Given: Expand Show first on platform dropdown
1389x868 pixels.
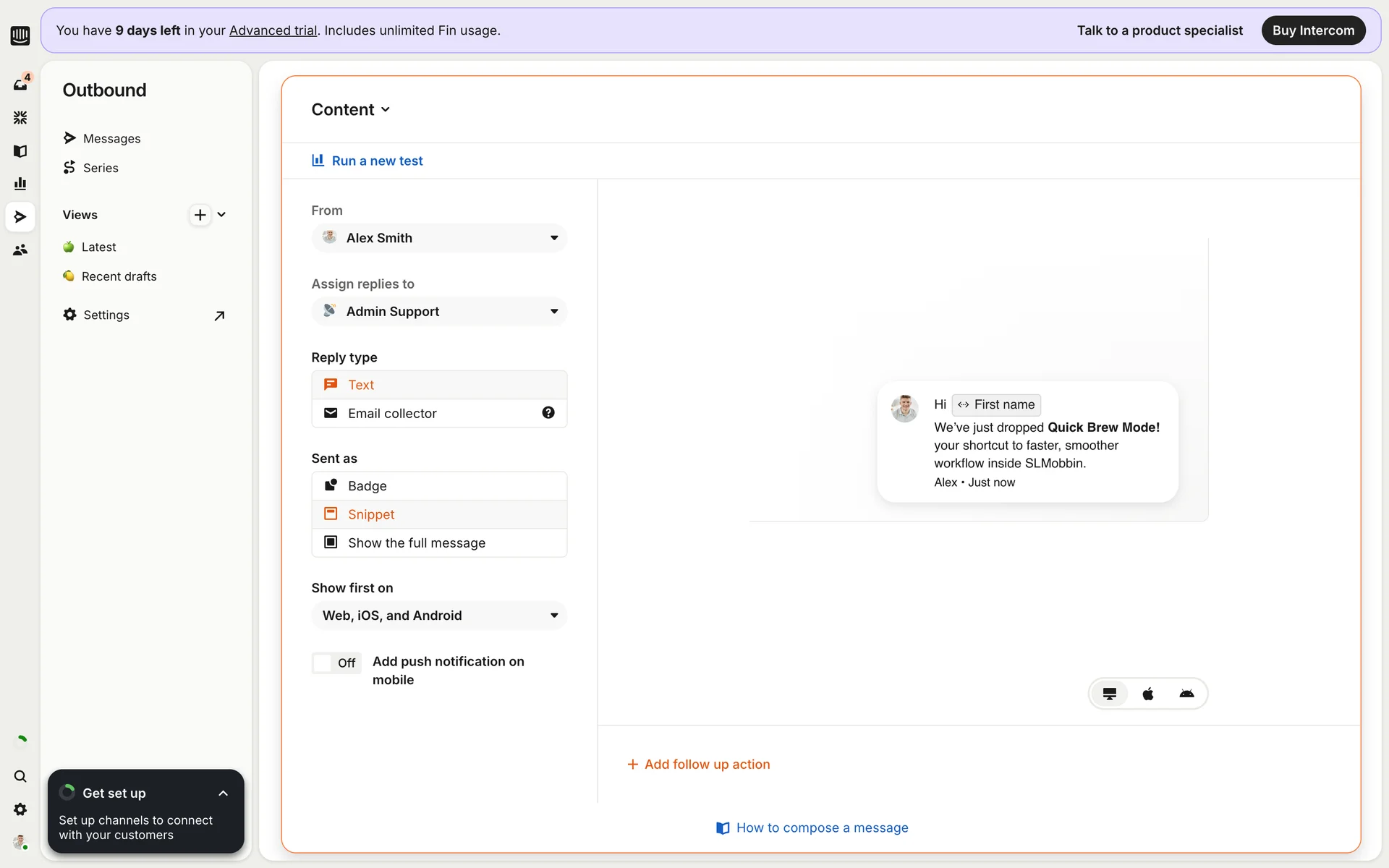Looking at the screenshot, I should coord(439,616).
